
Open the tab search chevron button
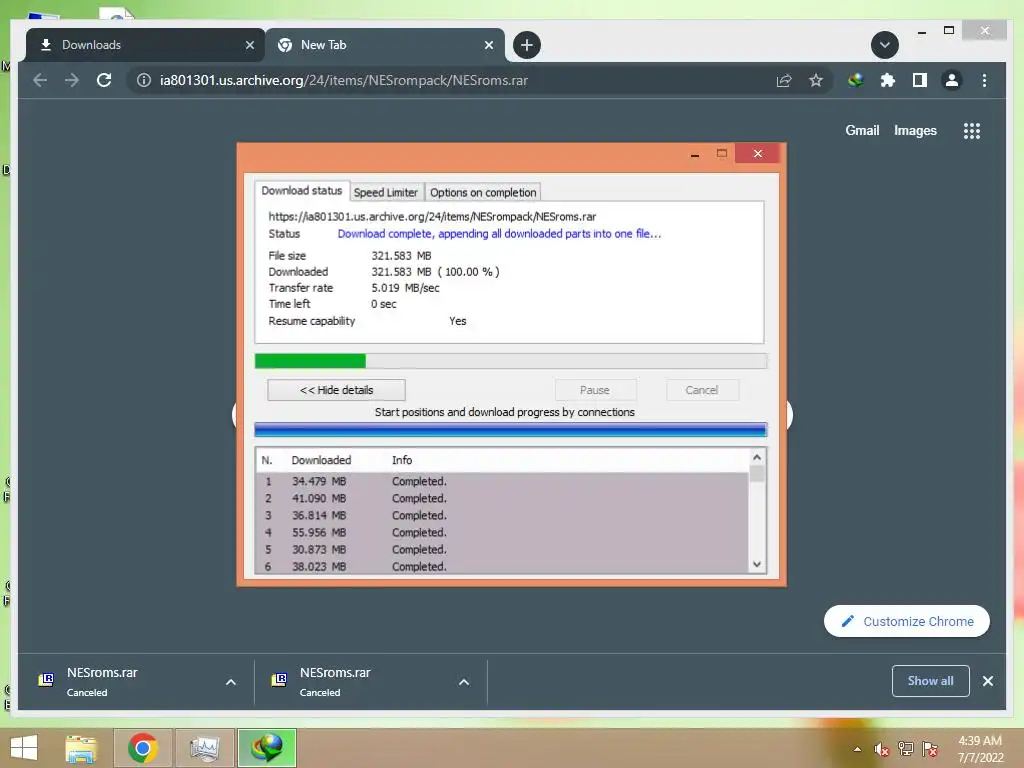coord(885,45)
